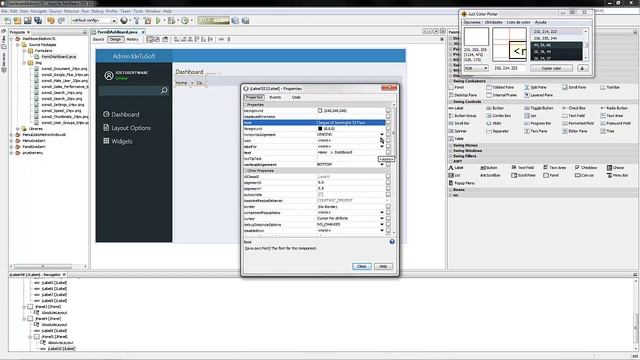
Task: Click the Build Project hammer icon
Action: [137, 20]
